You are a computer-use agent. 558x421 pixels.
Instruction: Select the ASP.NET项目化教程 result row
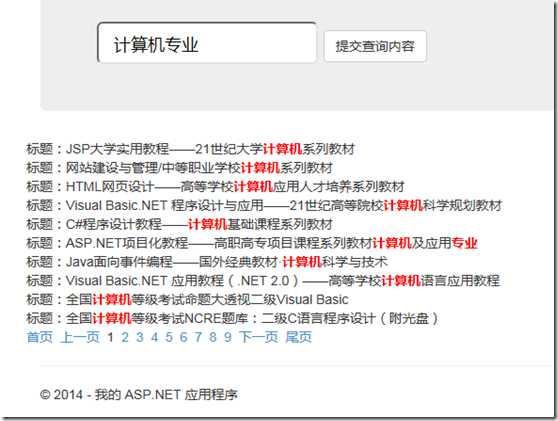pos(252,243)
